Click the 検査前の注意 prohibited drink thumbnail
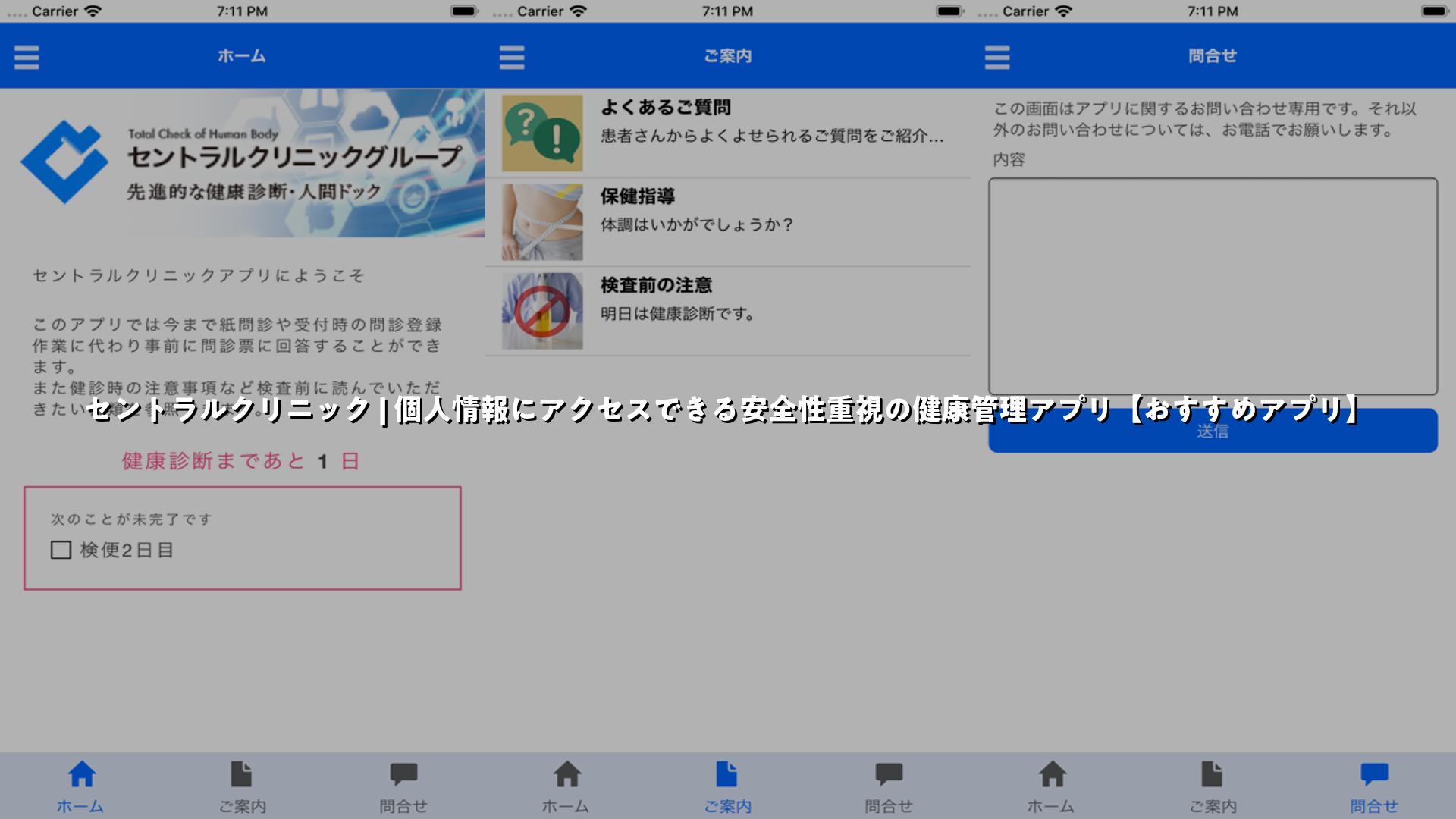 (x=542, y=311)
